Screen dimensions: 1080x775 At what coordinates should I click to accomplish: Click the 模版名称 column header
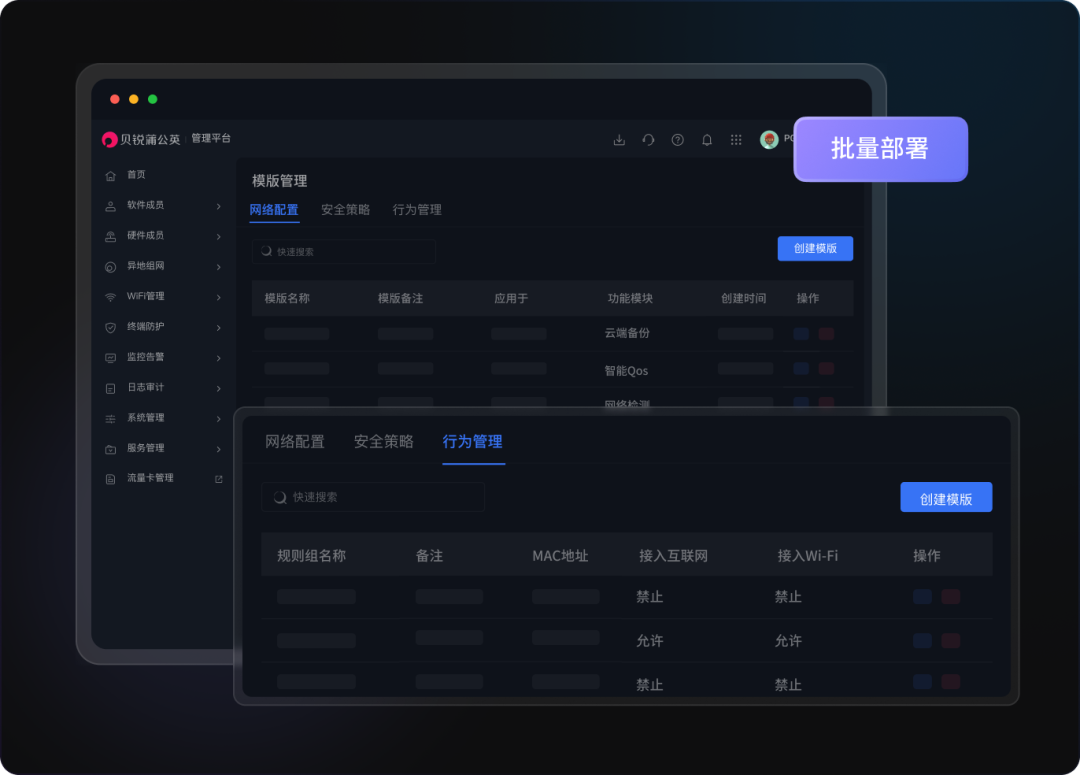287,298
